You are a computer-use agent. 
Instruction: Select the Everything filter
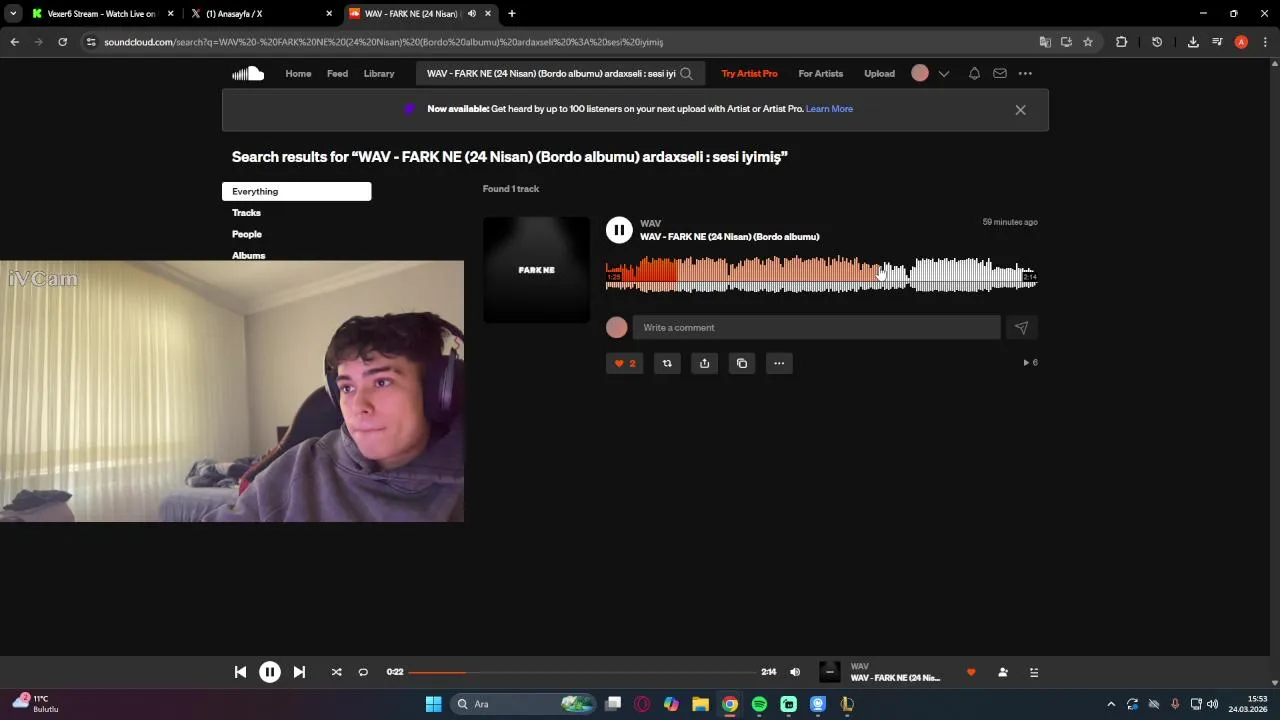(x=296, y=191)
